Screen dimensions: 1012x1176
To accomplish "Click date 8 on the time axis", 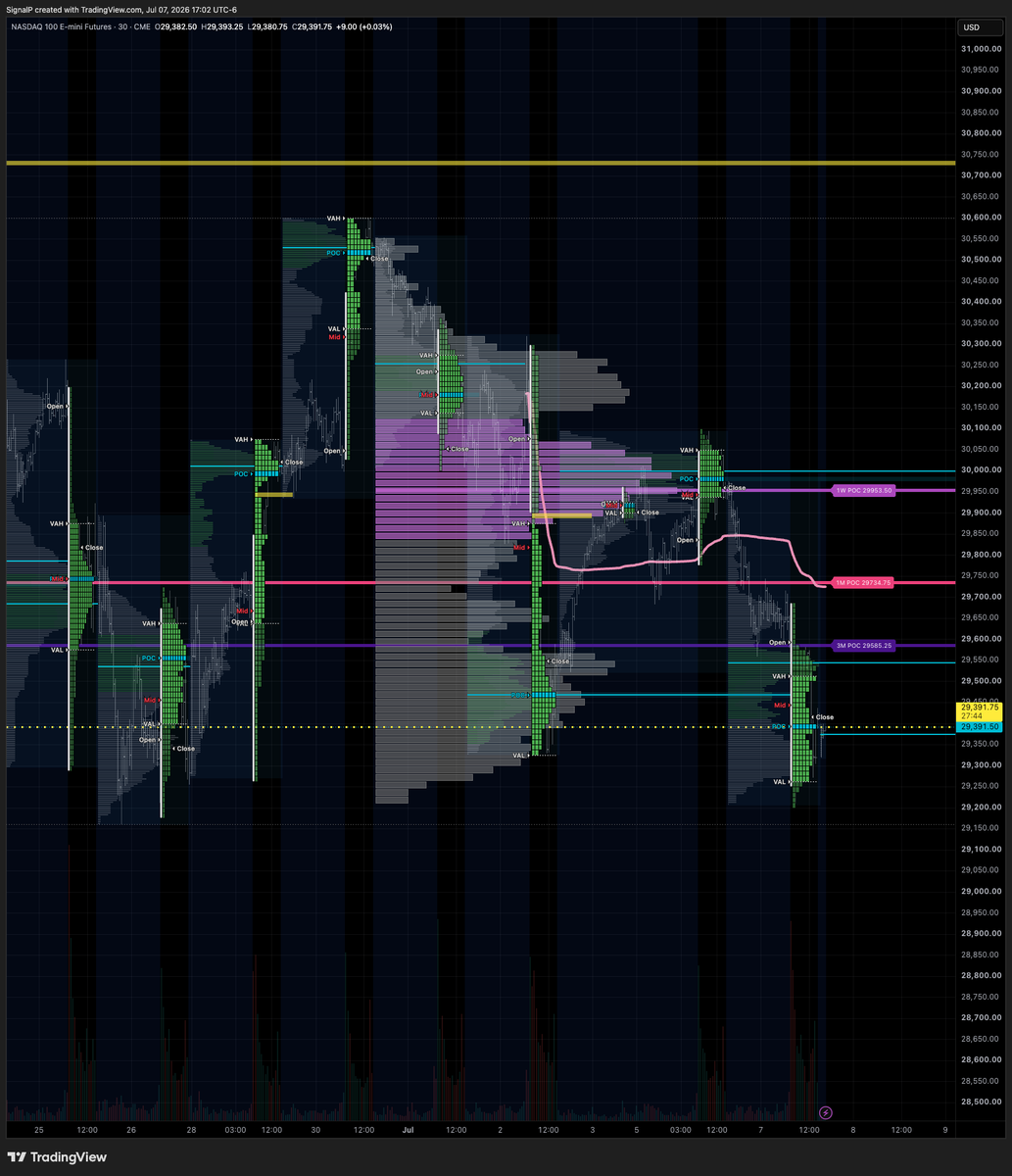I will [x=852, y=1130].
